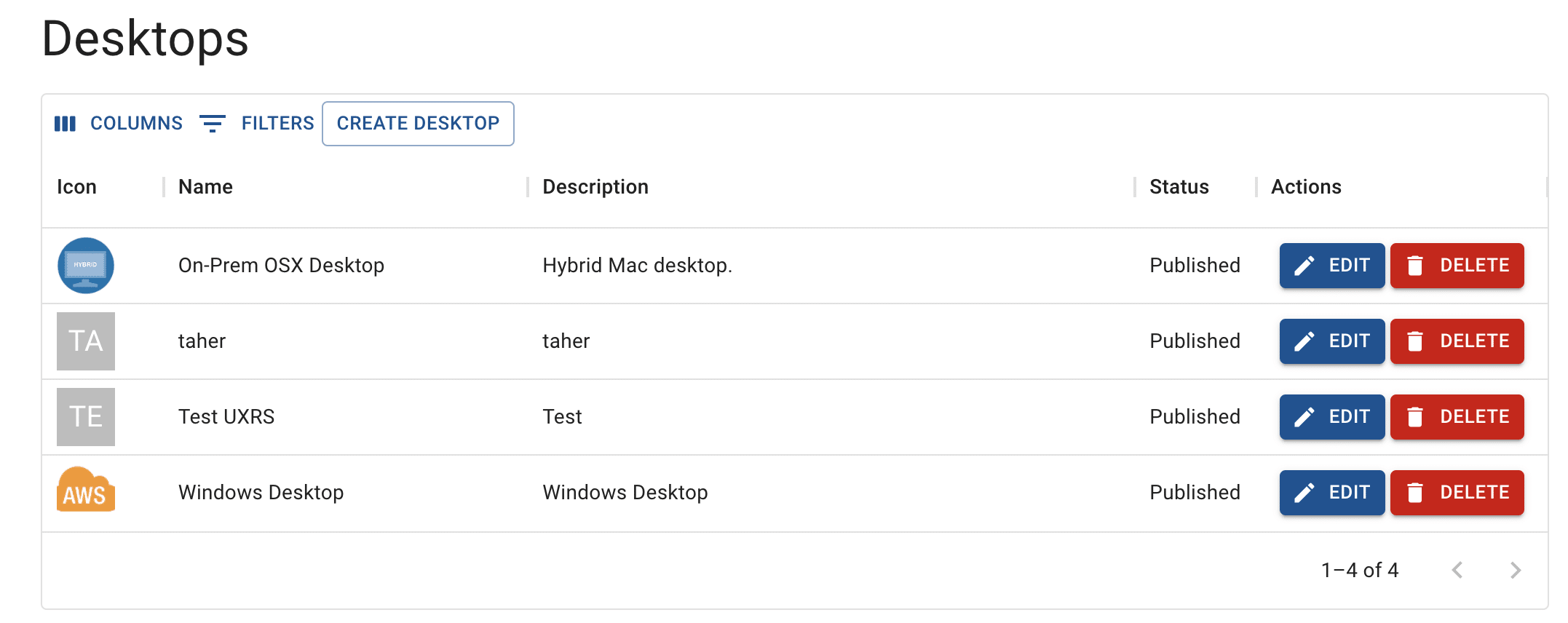
Task: Click Published status in taher row
Action: (1195, 341)
